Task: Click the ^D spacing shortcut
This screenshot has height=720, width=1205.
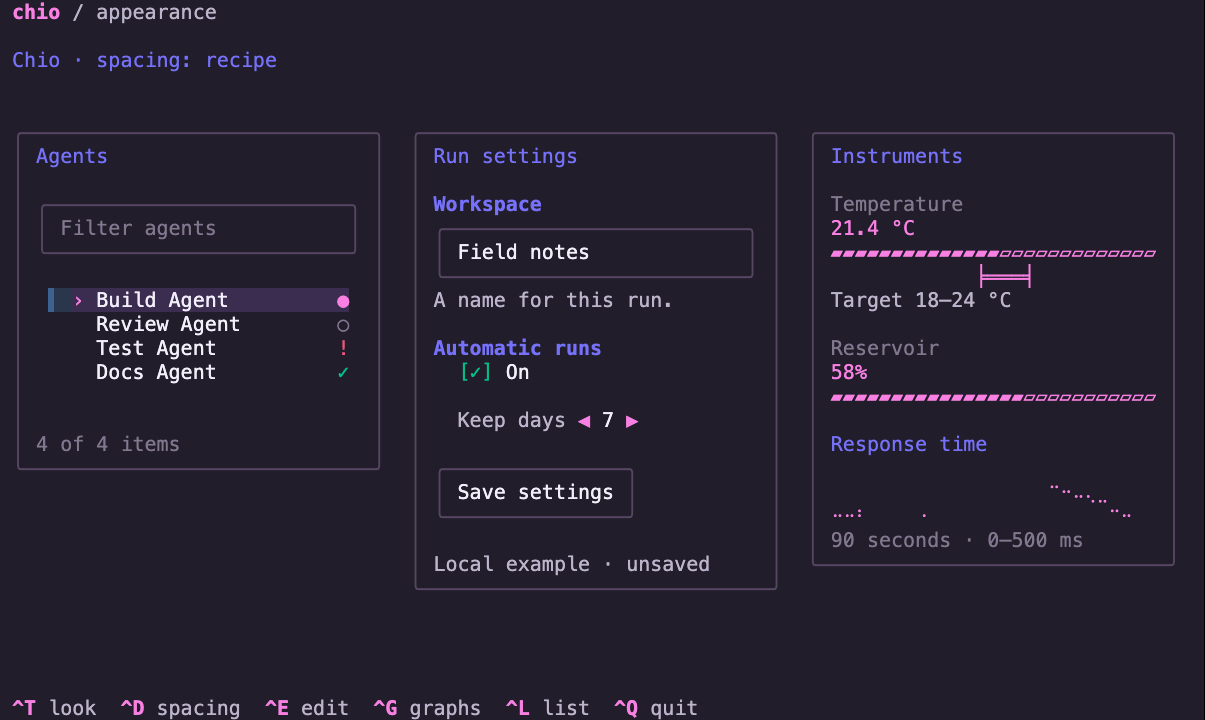Action: pos(180,708)
